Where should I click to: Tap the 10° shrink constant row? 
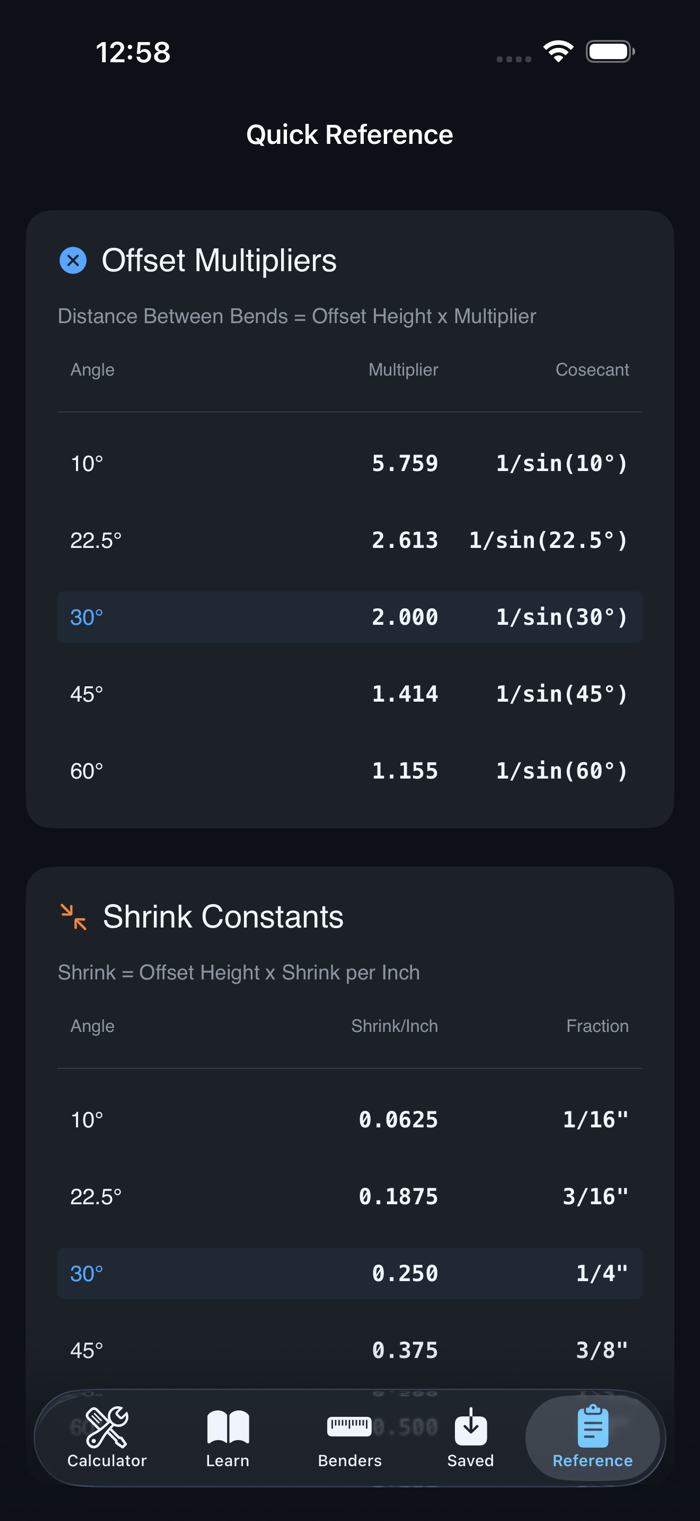(350, 1120)
